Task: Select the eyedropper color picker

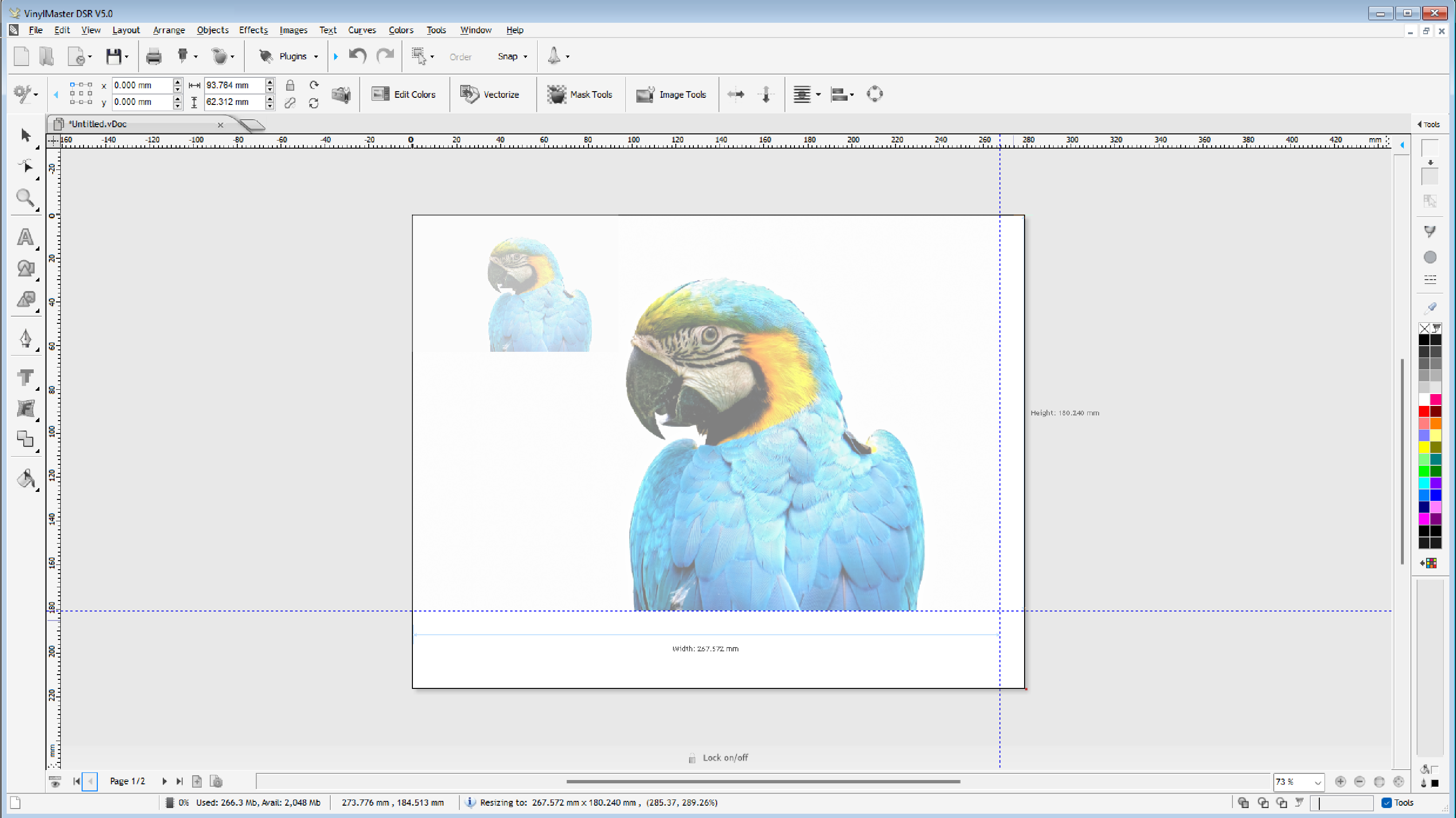Action: click(x=1430, y=308)
